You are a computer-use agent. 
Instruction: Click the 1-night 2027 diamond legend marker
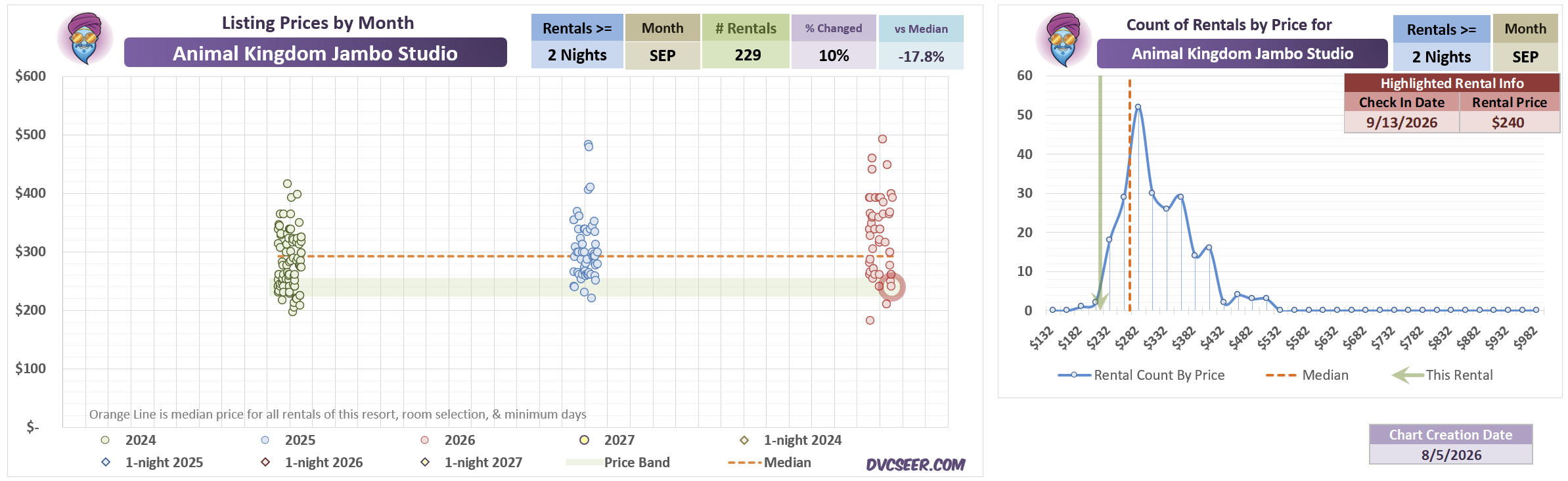tap(425, 463)
